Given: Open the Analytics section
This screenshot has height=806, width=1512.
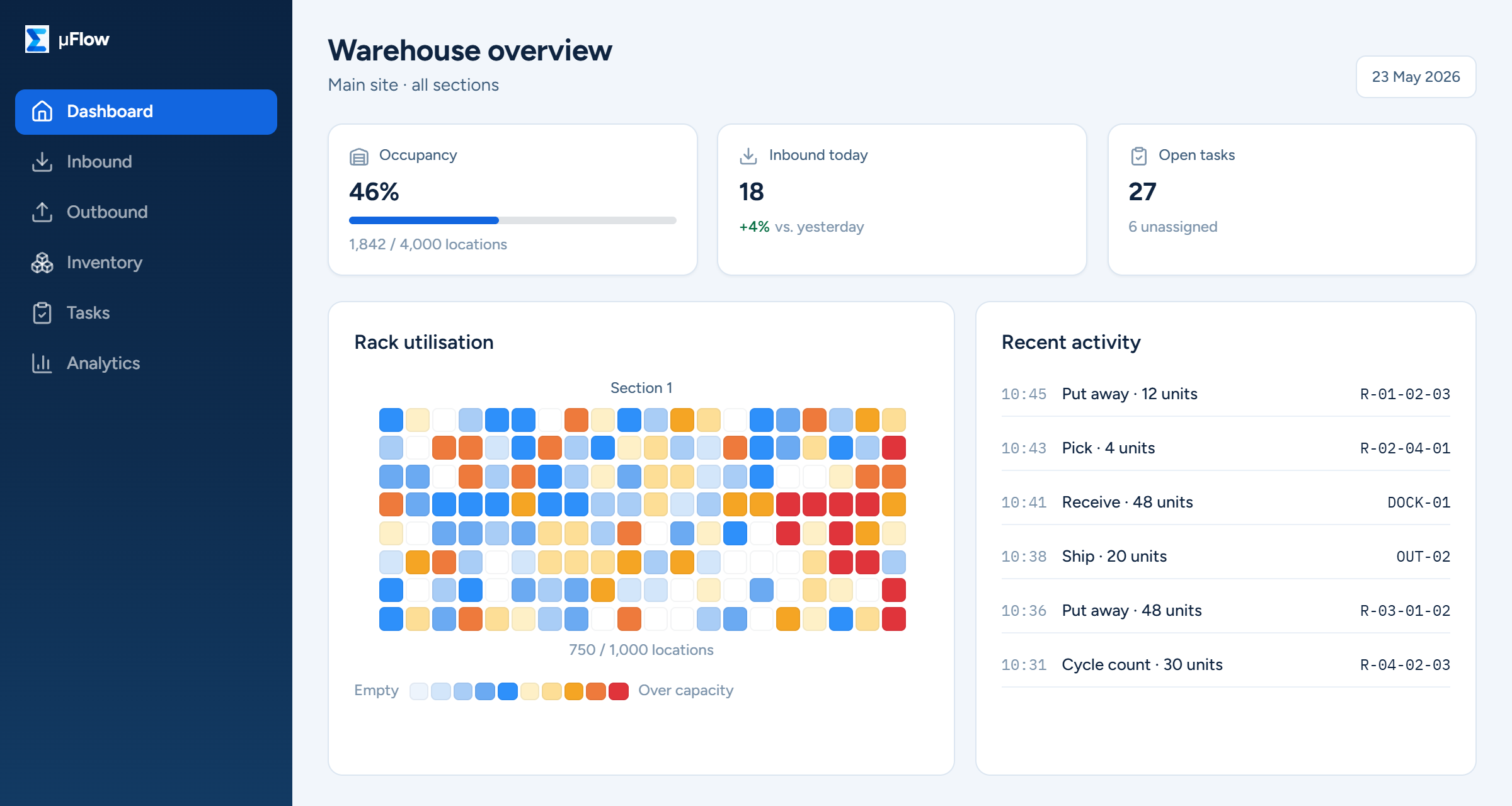Looking at the screenshot, I should tap(146, 363).
